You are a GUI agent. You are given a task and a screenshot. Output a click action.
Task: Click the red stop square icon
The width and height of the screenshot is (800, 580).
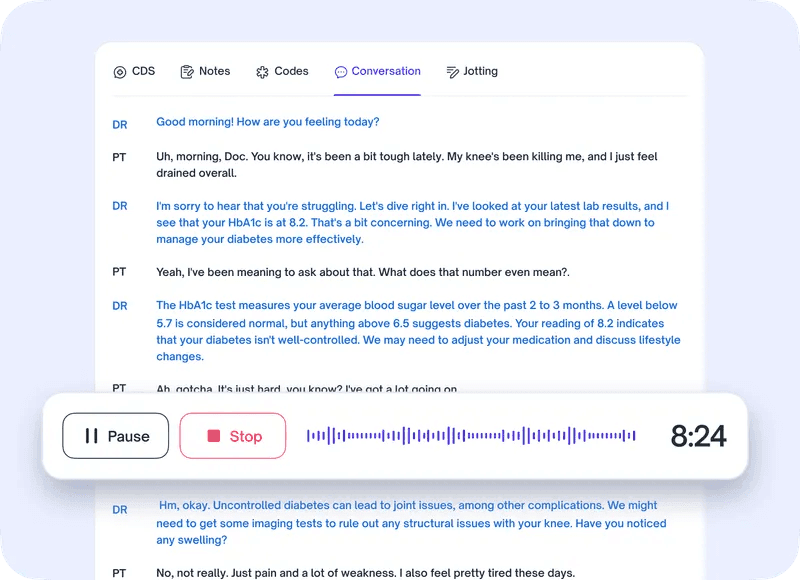[213, 436]
